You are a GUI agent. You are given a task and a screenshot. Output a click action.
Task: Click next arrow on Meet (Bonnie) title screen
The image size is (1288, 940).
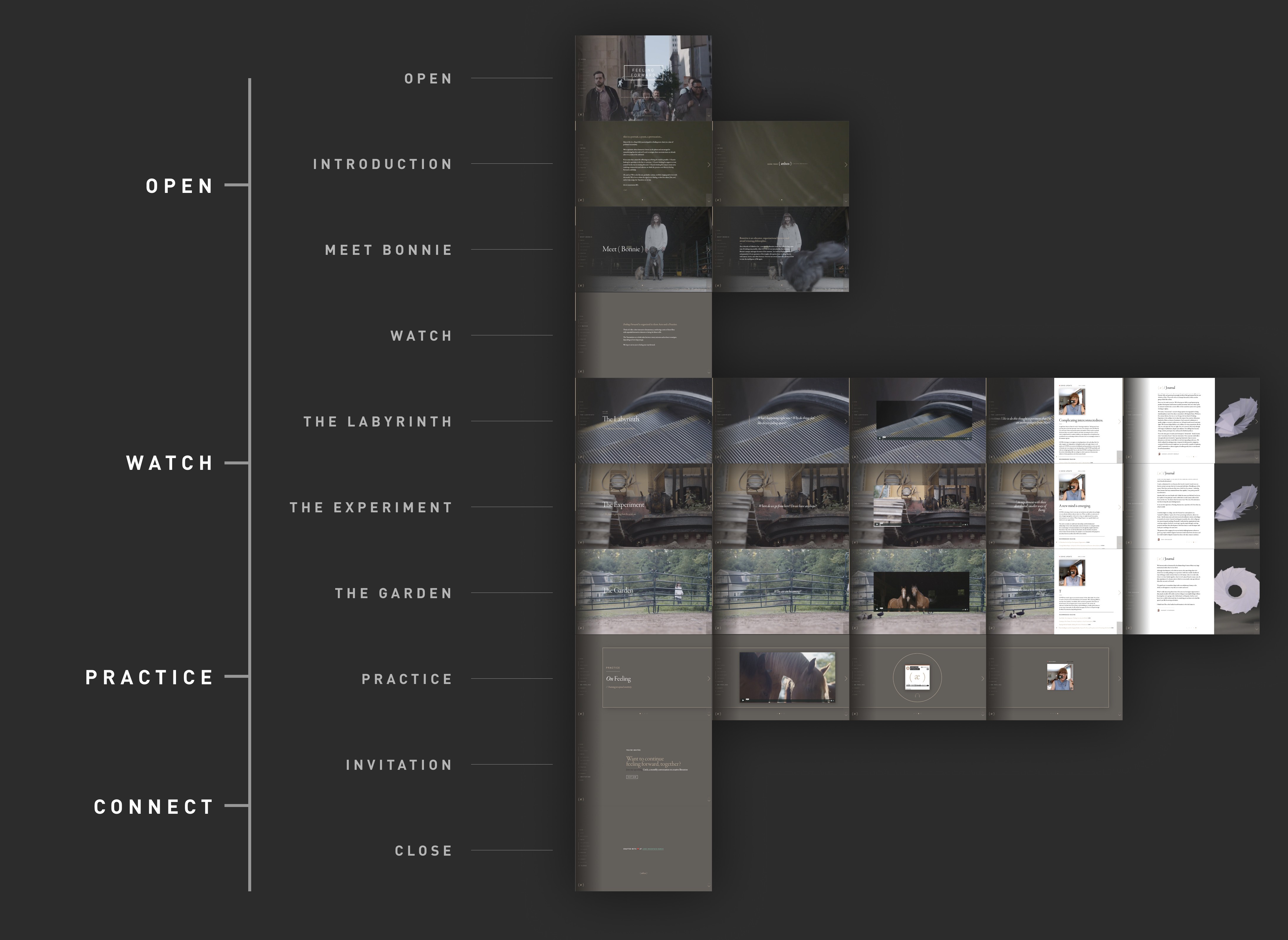pos(708,250)
